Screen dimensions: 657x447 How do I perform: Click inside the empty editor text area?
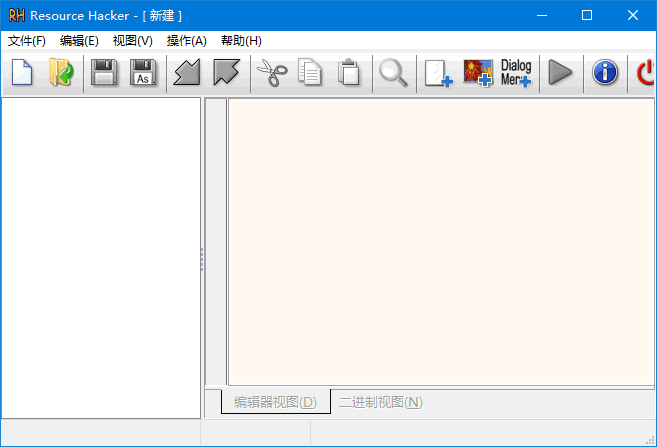click(x=440, y=240)
